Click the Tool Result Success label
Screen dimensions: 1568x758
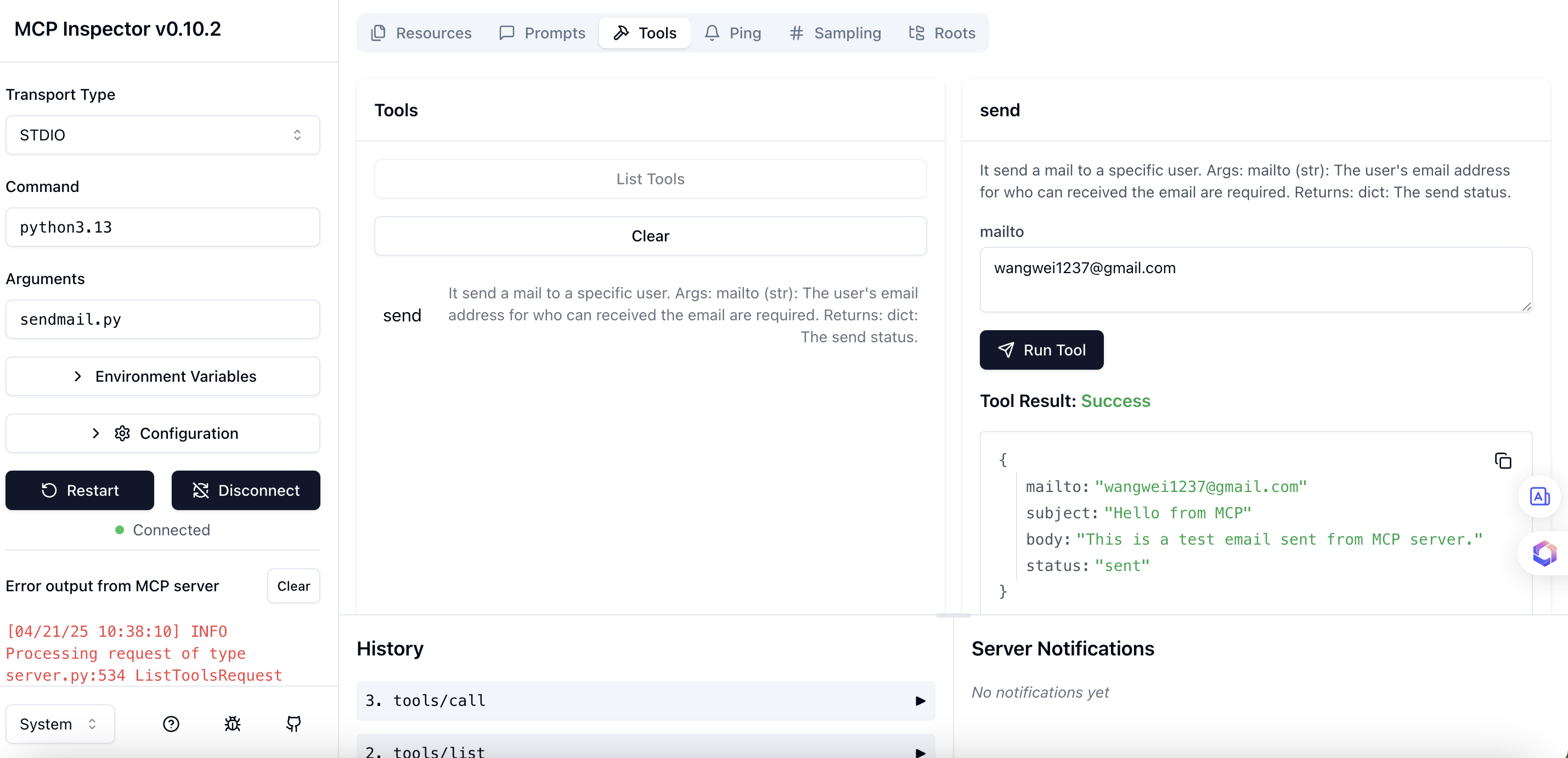coord(1064,401)
